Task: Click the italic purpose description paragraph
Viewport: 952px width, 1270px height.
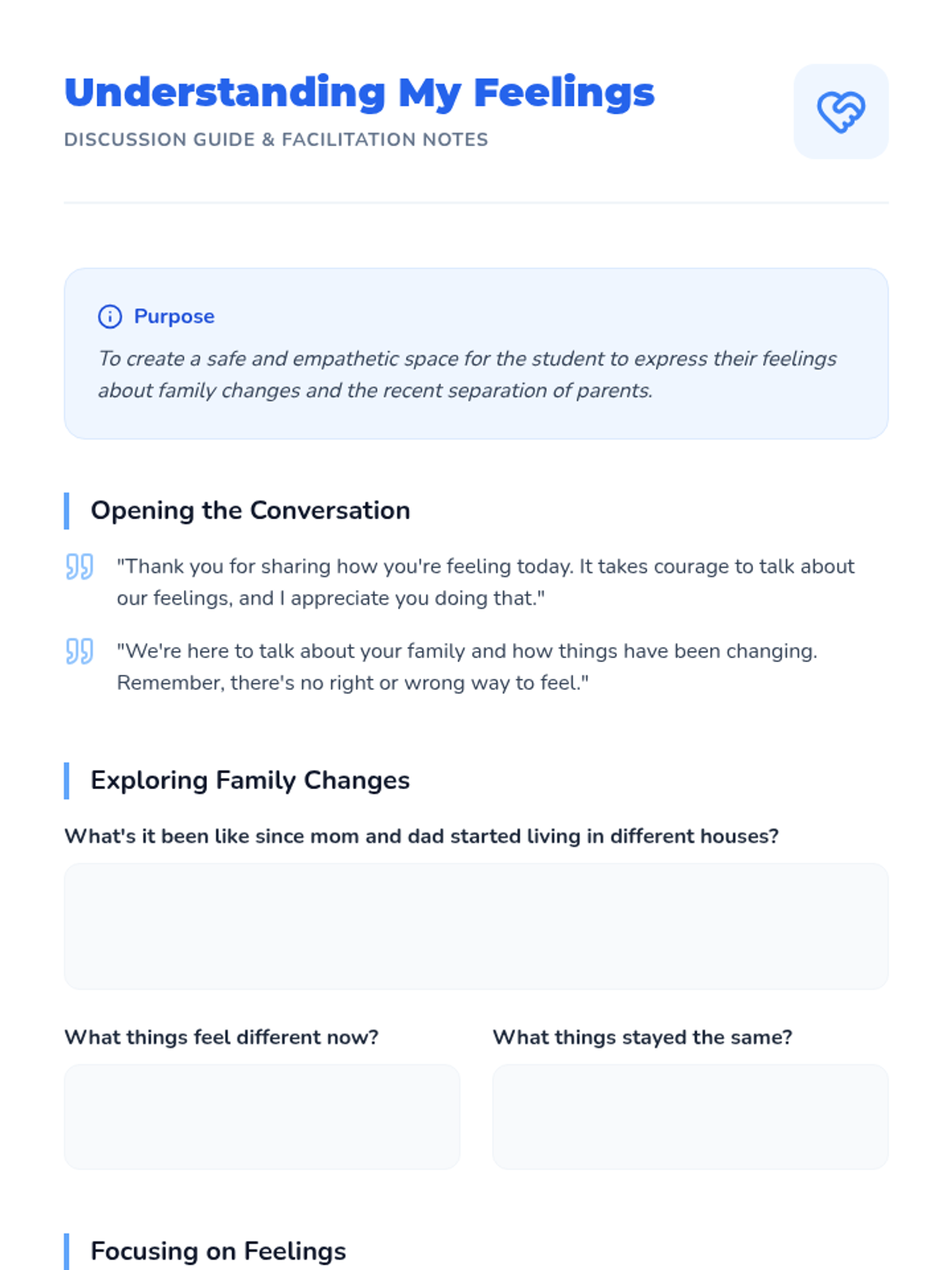Action: coord(467,375)
